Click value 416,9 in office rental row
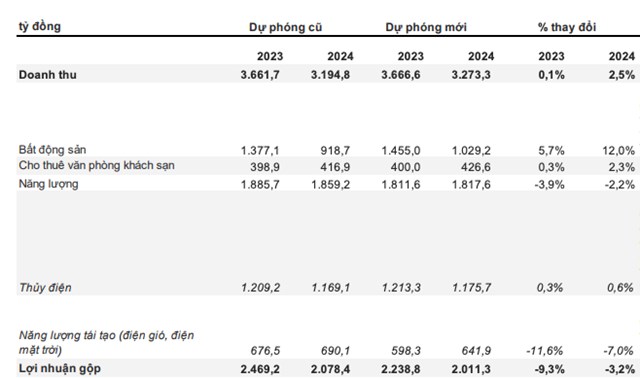Screen dimensions: 640x378 (x=335, y=167)
